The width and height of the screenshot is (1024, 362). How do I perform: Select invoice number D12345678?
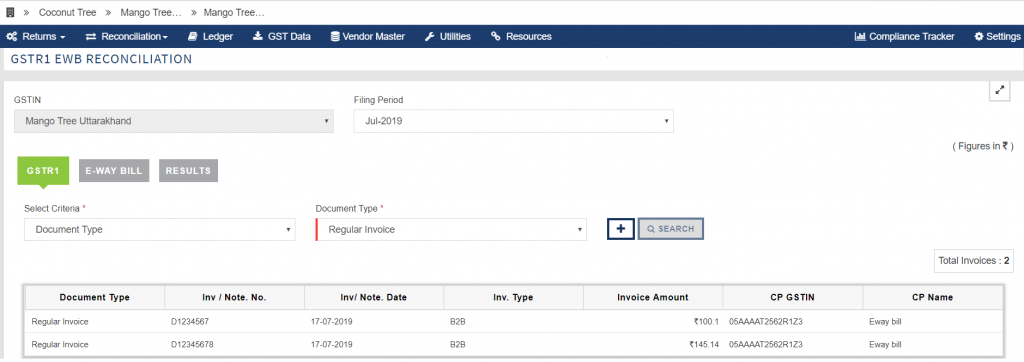(x=192, y=344)
